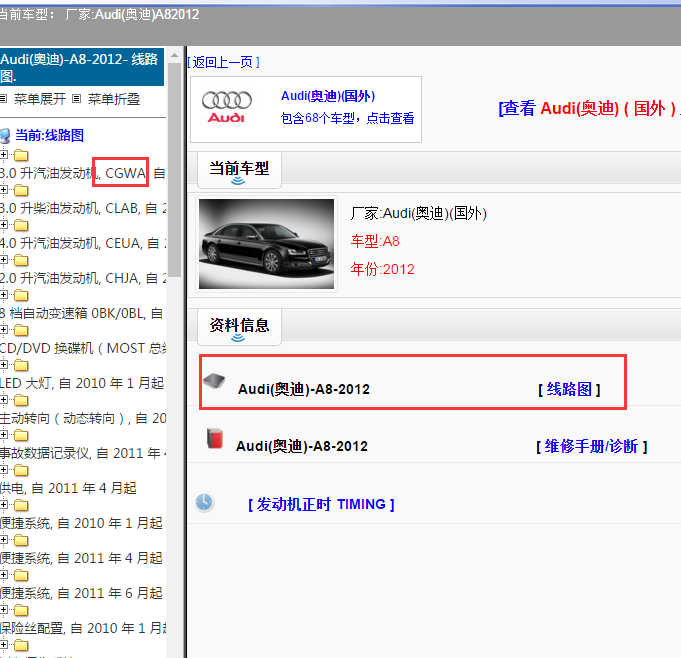
Task: Click the 当前:线路图 root node icon
Action: click(x=5, y=136)
